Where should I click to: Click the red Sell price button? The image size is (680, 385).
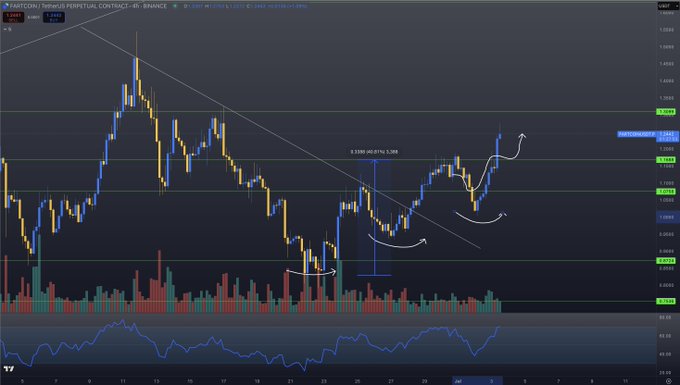click(x=13, y=17)
